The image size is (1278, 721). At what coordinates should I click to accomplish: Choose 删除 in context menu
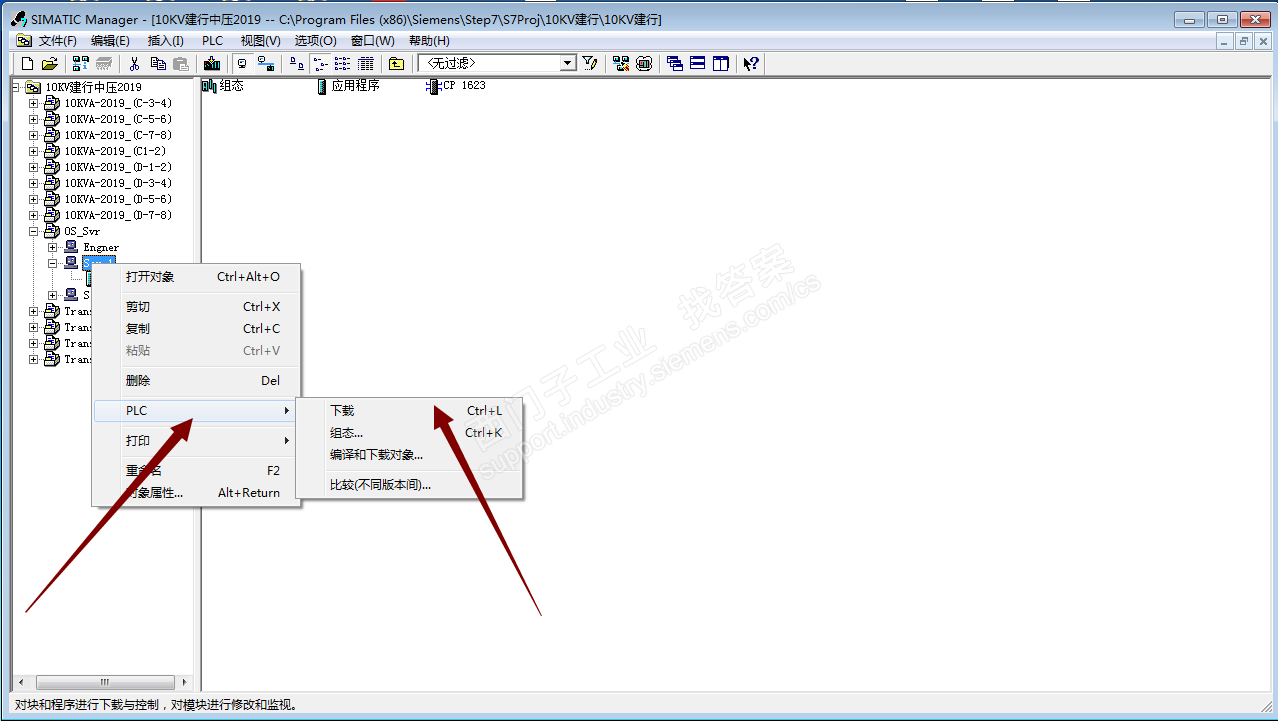(x=196, y=381)
